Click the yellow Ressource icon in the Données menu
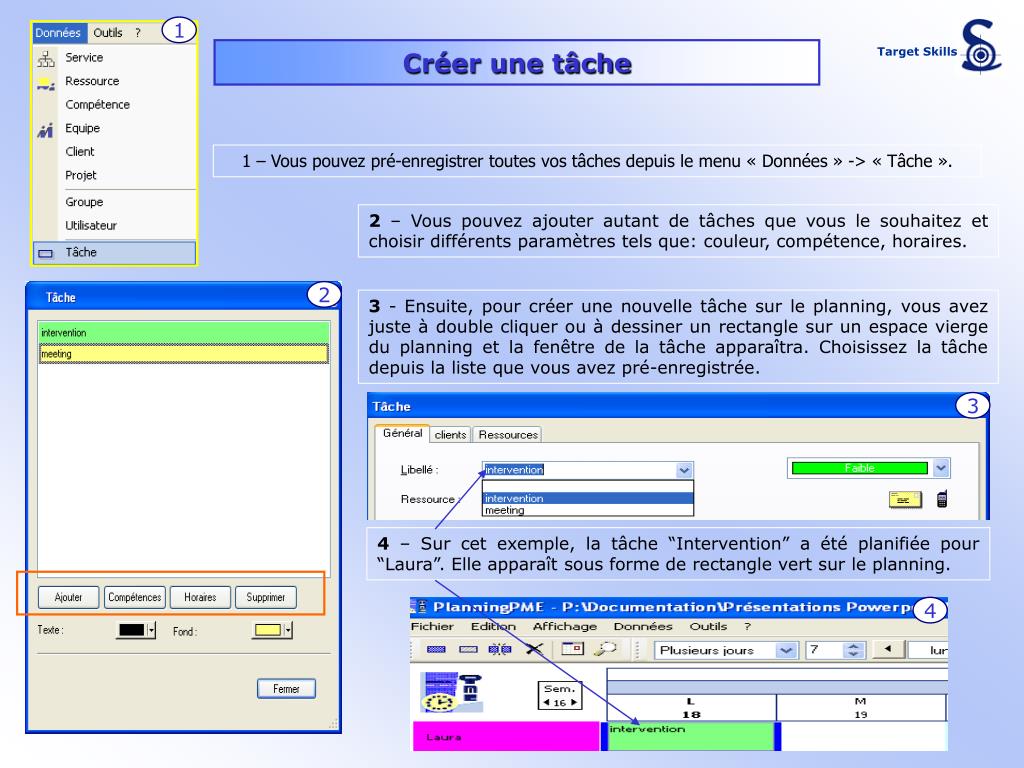1024x768 pixels. 45,83
